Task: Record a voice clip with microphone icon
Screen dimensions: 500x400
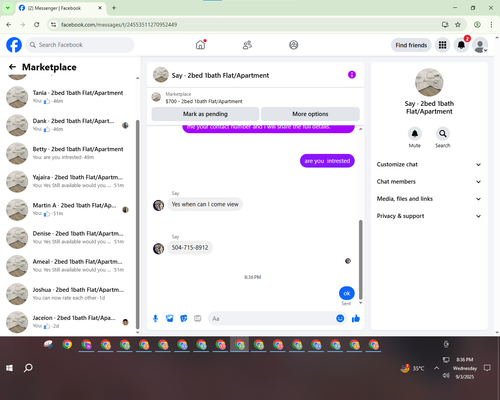Action: (x=155, y=319)
